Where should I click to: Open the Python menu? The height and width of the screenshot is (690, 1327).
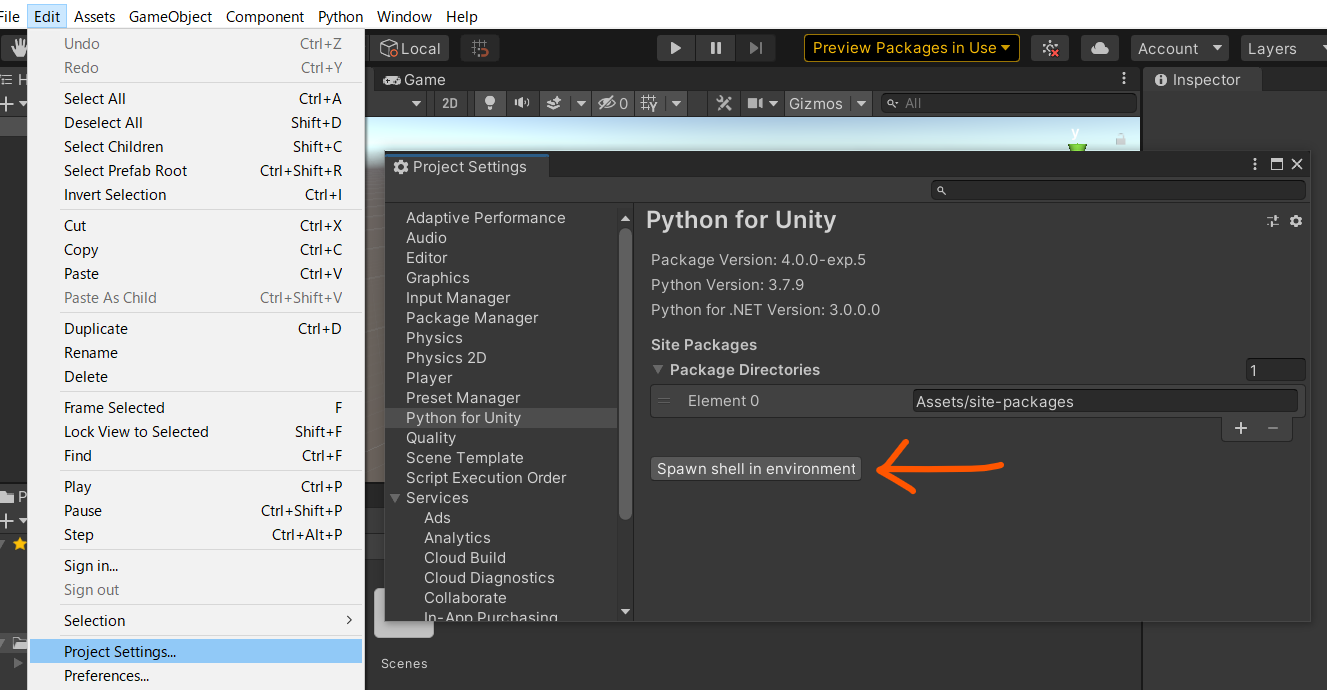coord(341,16)
